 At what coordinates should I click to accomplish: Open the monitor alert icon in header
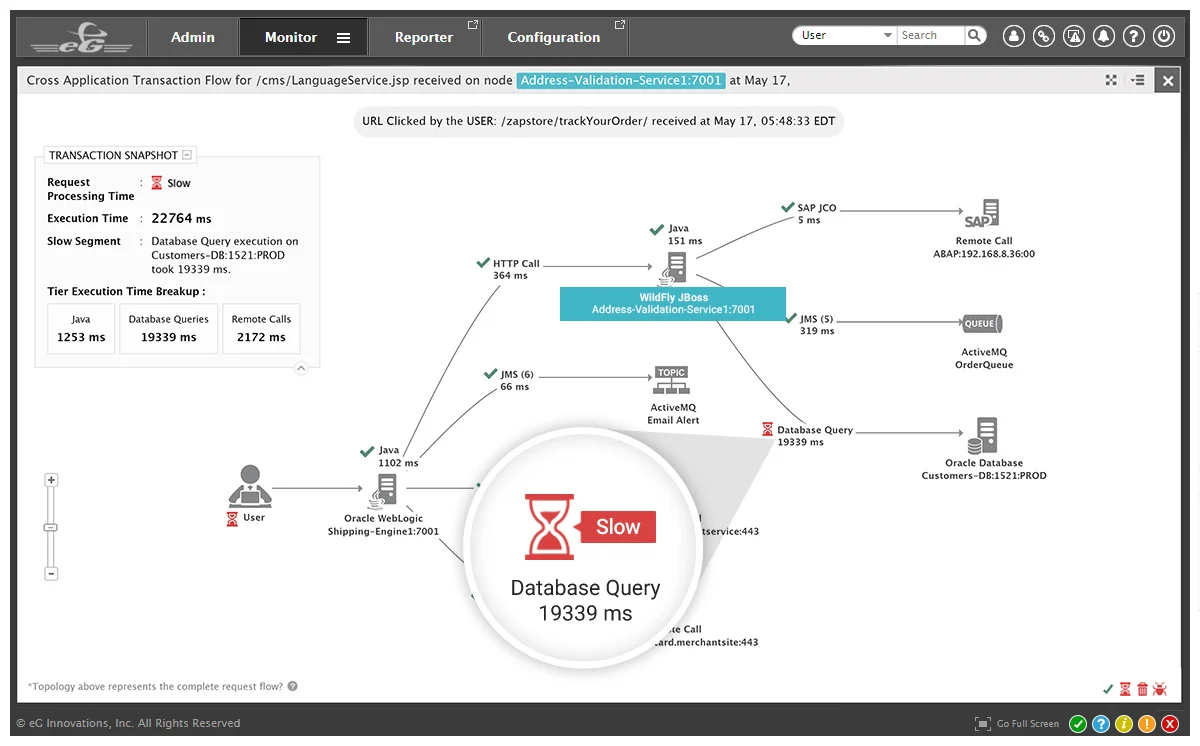click(1073, 36)
